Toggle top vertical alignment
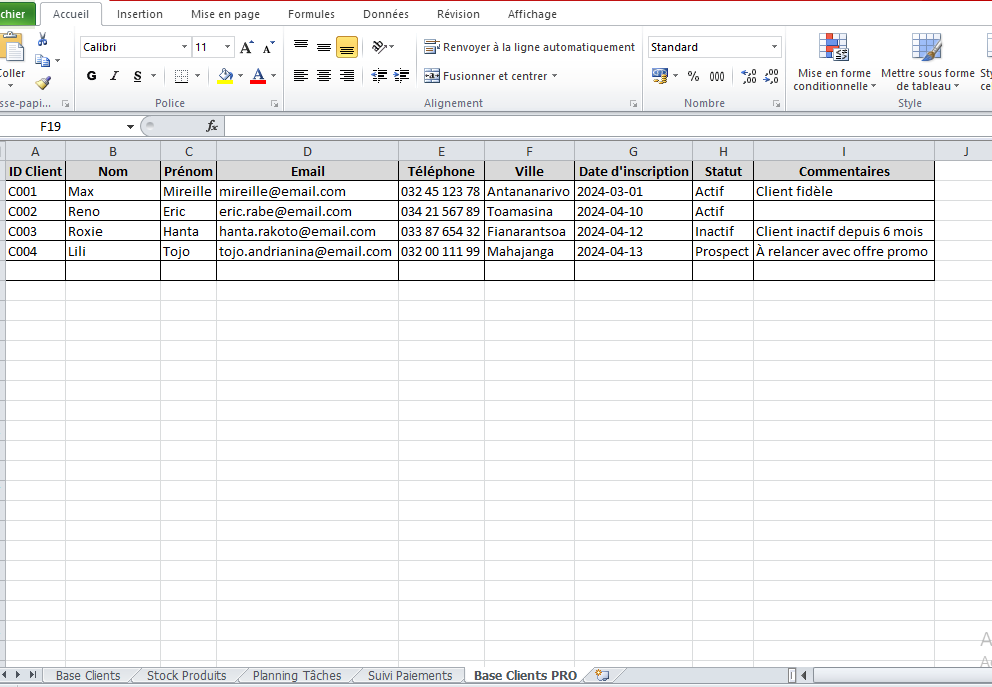Image resolution: width=992 pixels, height=687 pixels. (301, 47)
